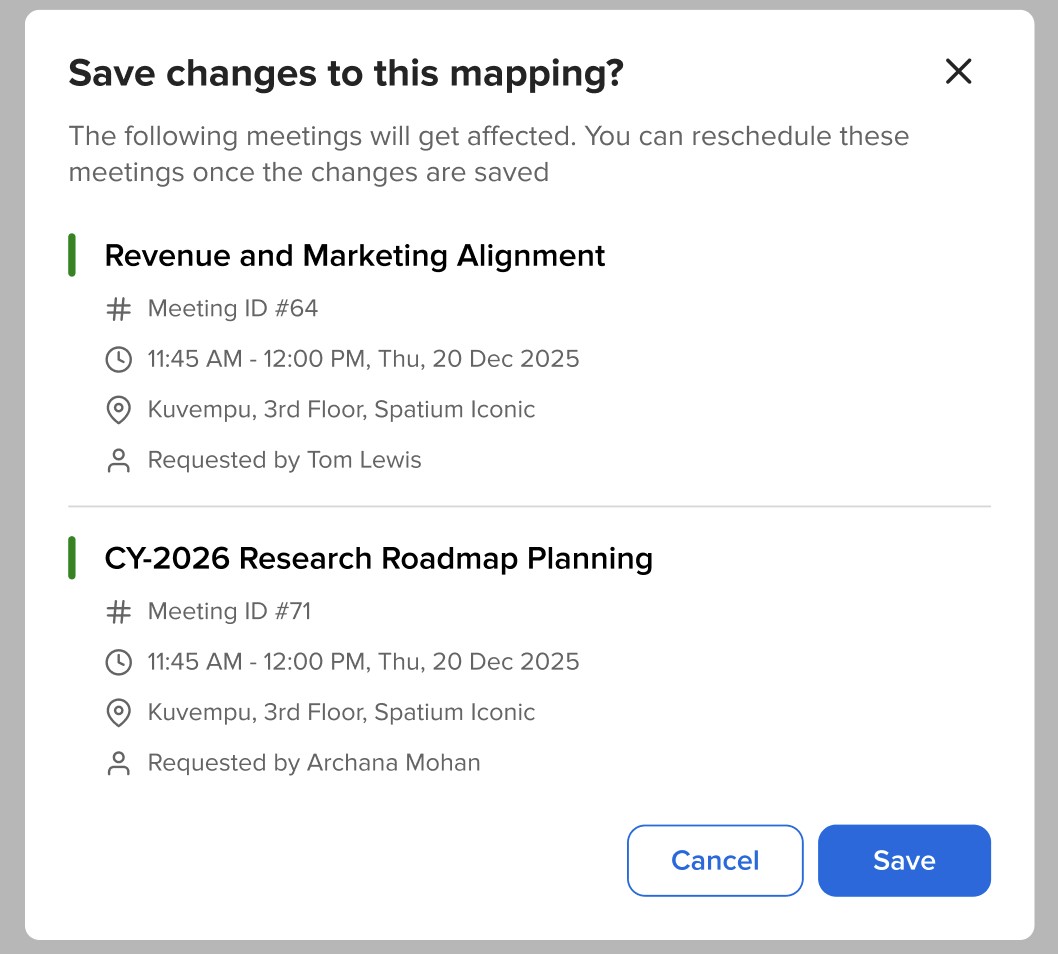This screenshot has width=1058, height=954.
Task: Click the dialog heading Save changes to this mapping
Action: click(x=346, y=73)
